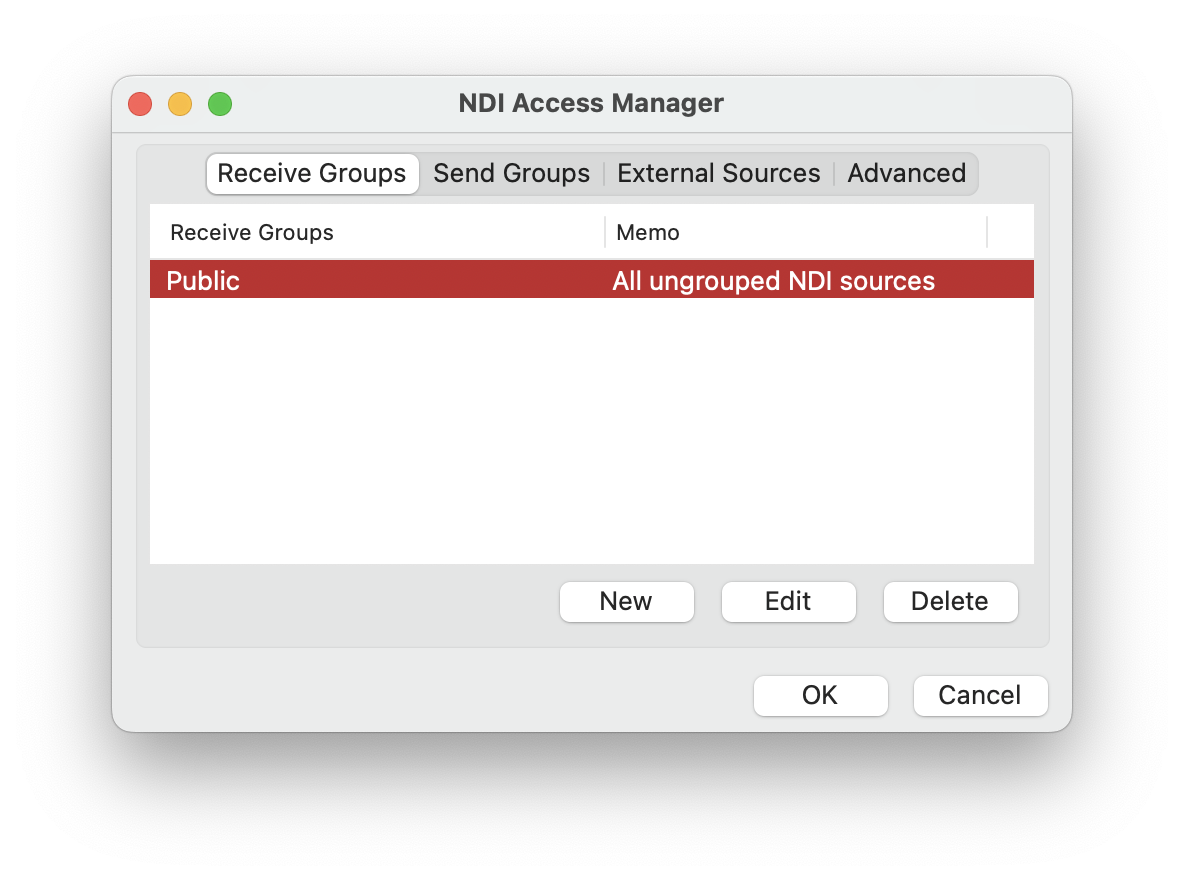Dismiss the dialog with Cancel

pyautogui.click(x=980, y=695)
